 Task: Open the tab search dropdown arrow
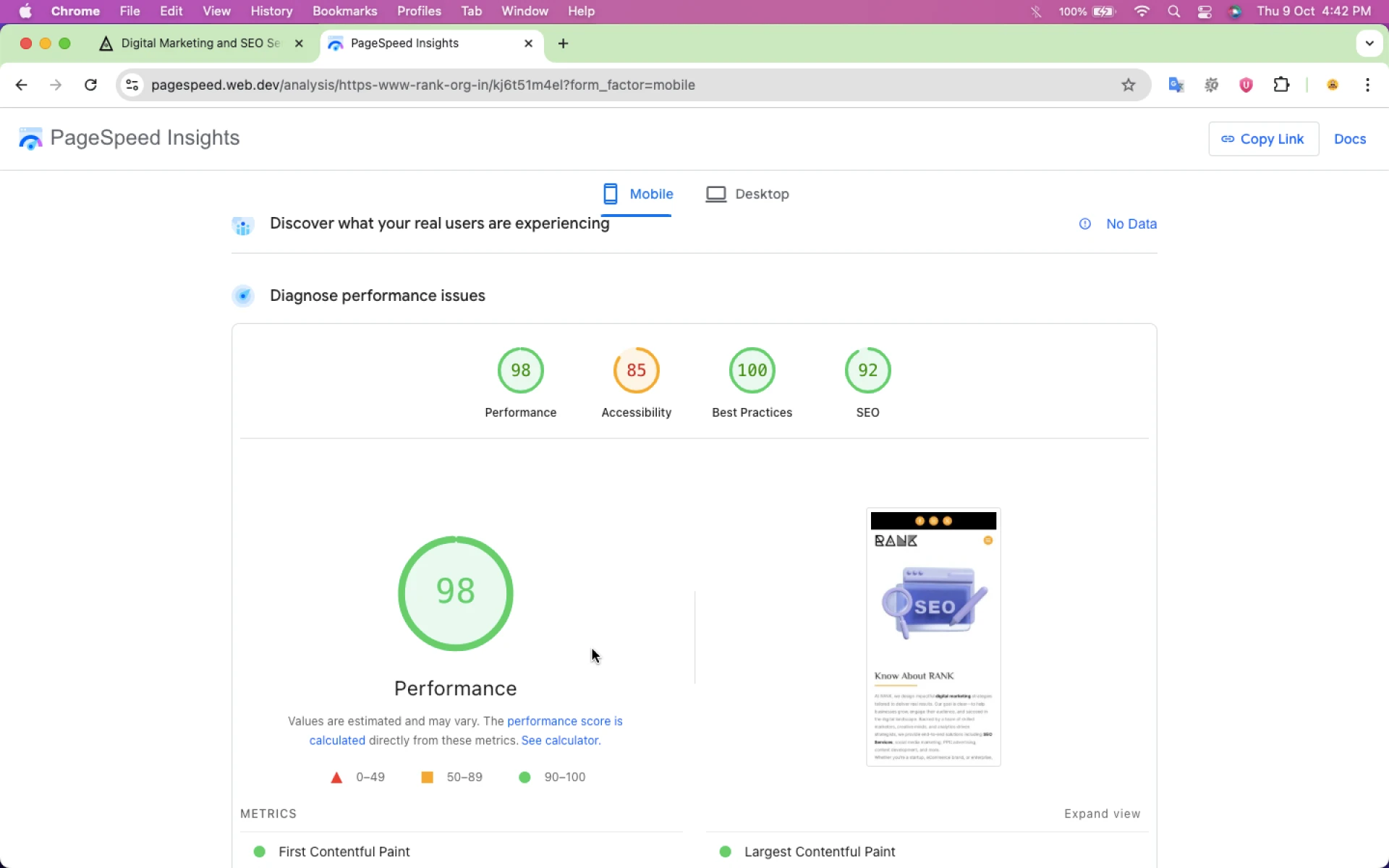click(1369, 43)
